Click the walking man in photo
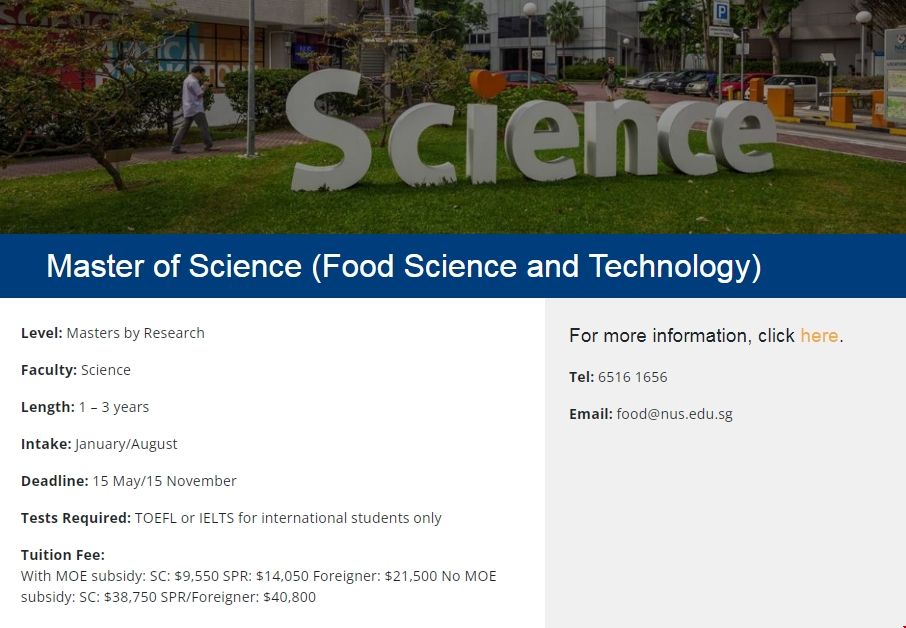This screenshot has width=906, height=628. [x=195, y=109]
